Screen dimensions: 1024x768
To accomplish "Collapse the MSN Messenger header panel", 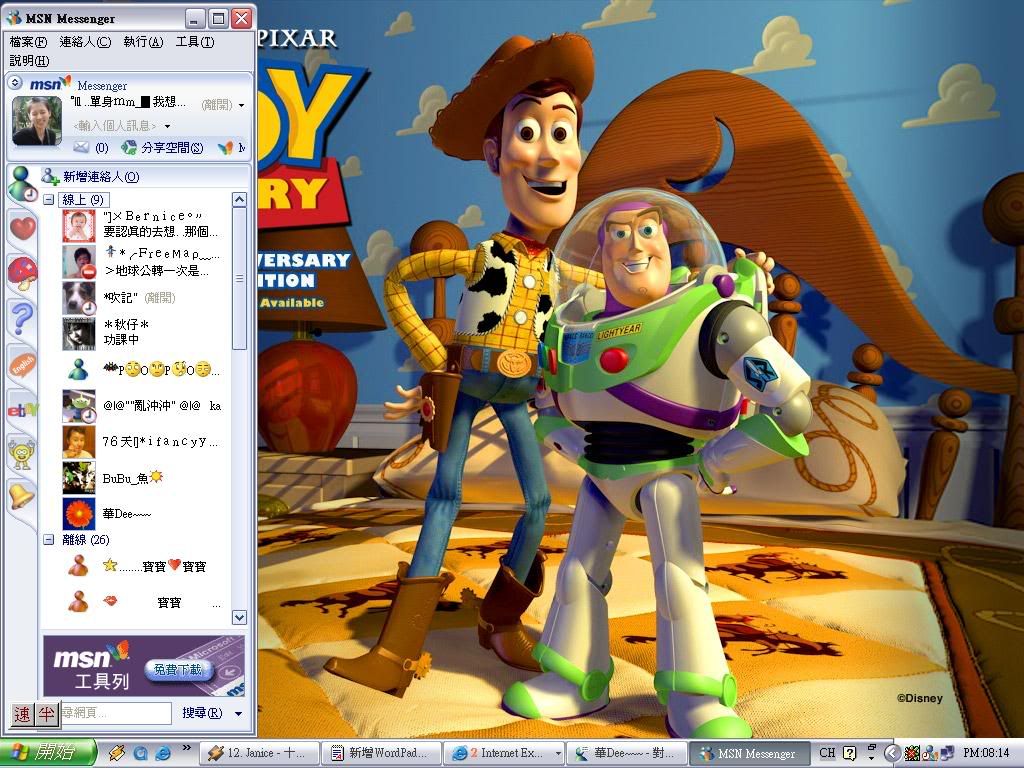I will 15,83.
